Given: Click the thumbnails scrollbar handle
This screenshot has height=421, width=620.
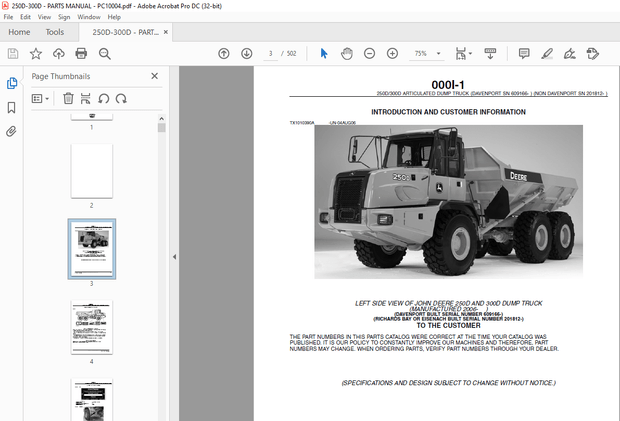Looking at the screenshot, I should (161, 128).
